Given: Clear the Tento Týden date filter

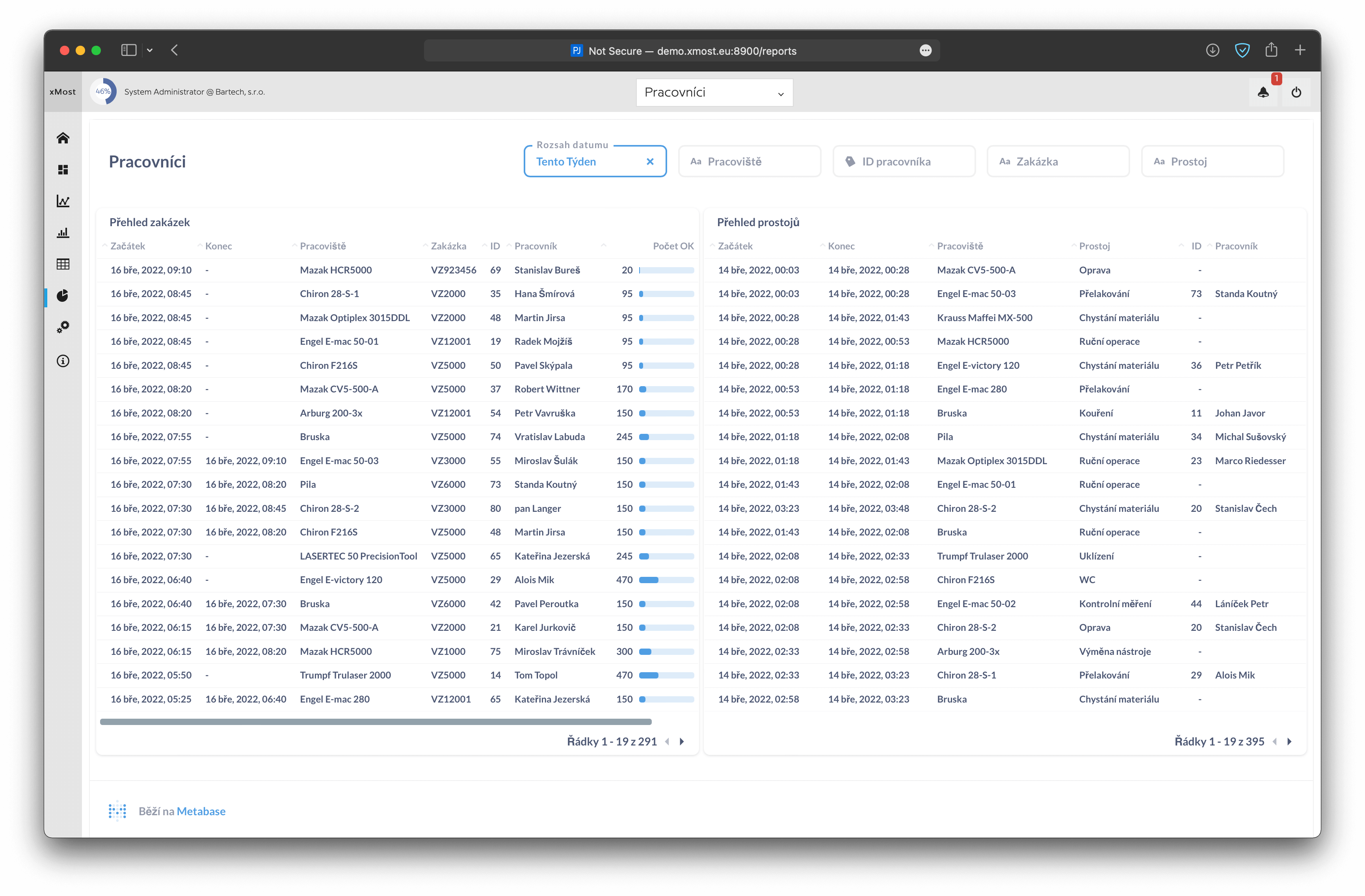Looking at the screenshot, I should [650, 162].
